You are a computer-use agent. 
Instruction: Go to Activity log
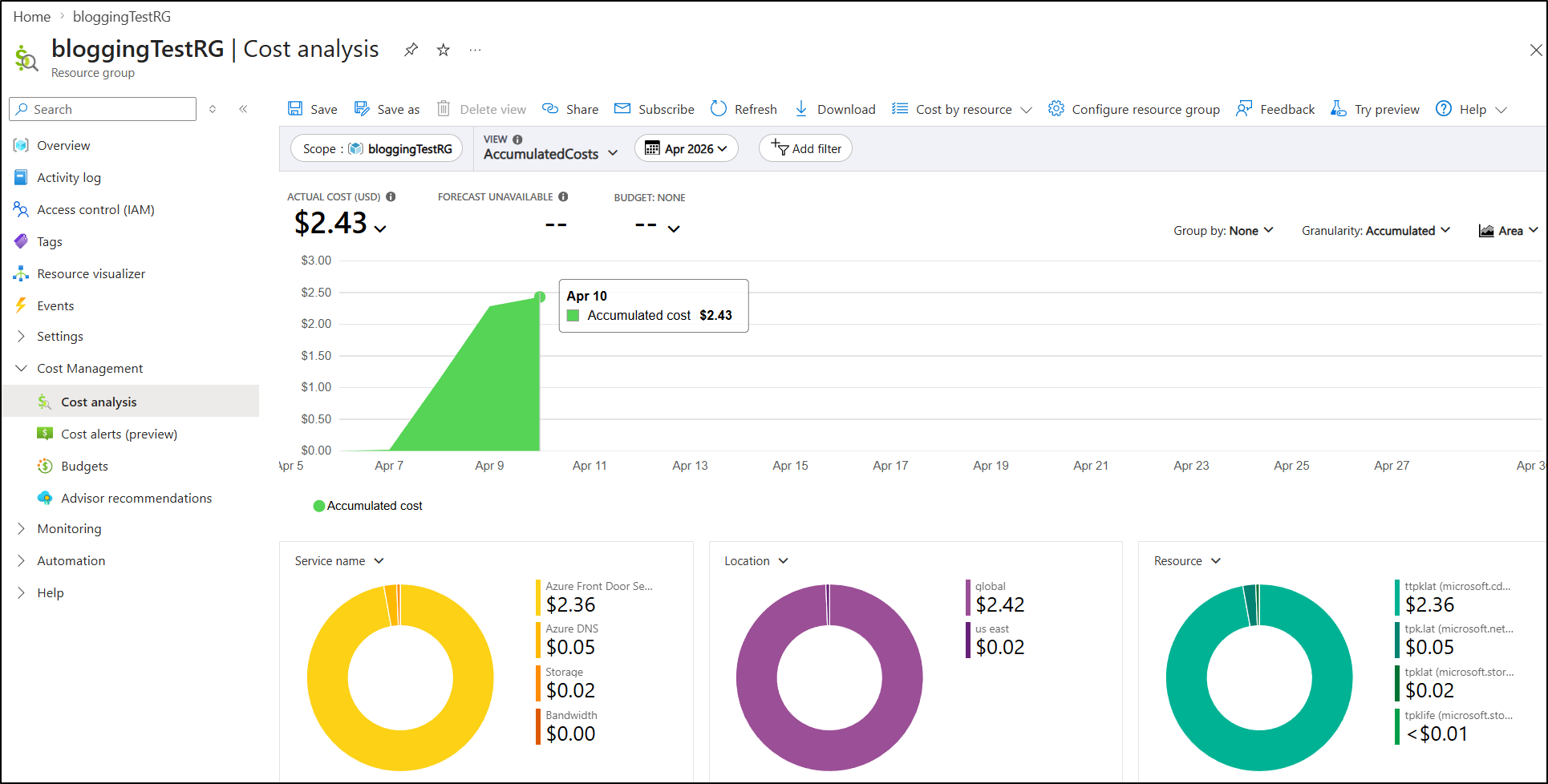(69, 178)
